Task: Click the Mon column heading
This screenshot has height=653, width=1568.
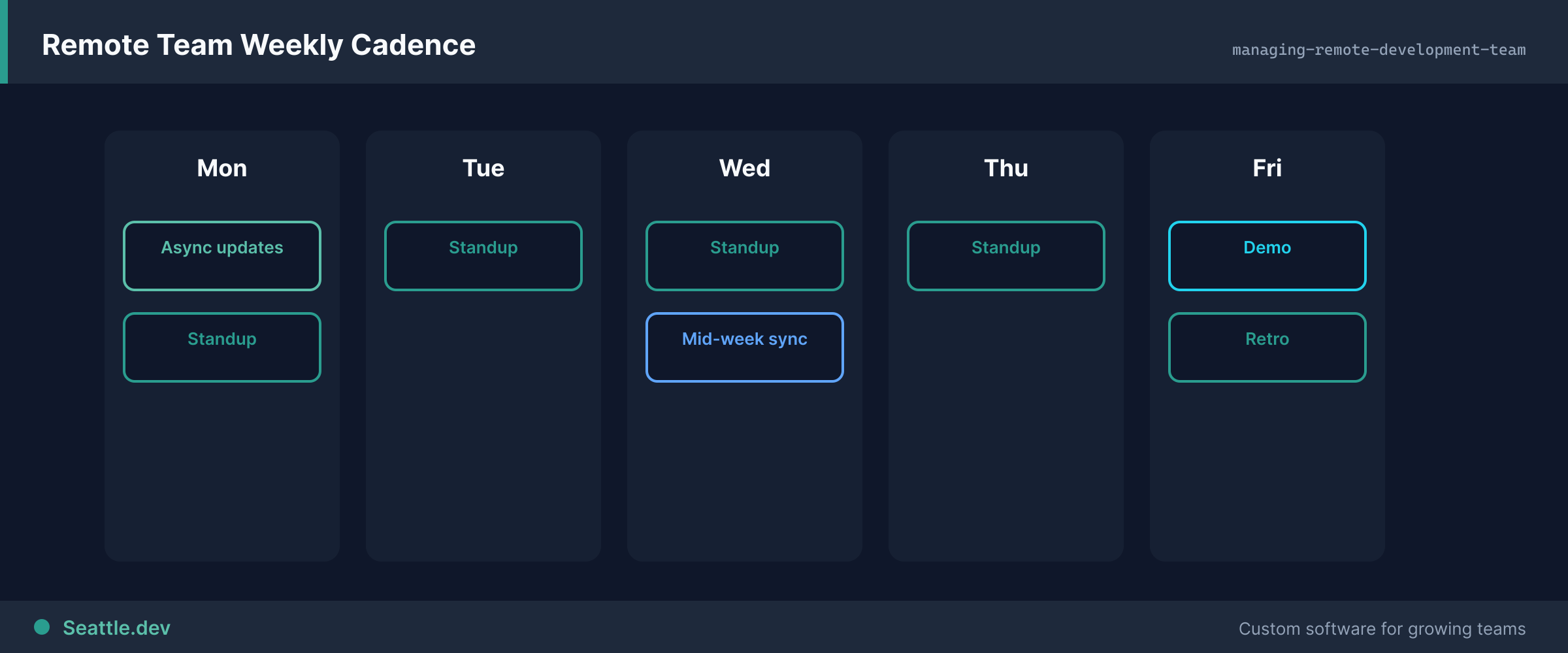Action: click(222, 168)
